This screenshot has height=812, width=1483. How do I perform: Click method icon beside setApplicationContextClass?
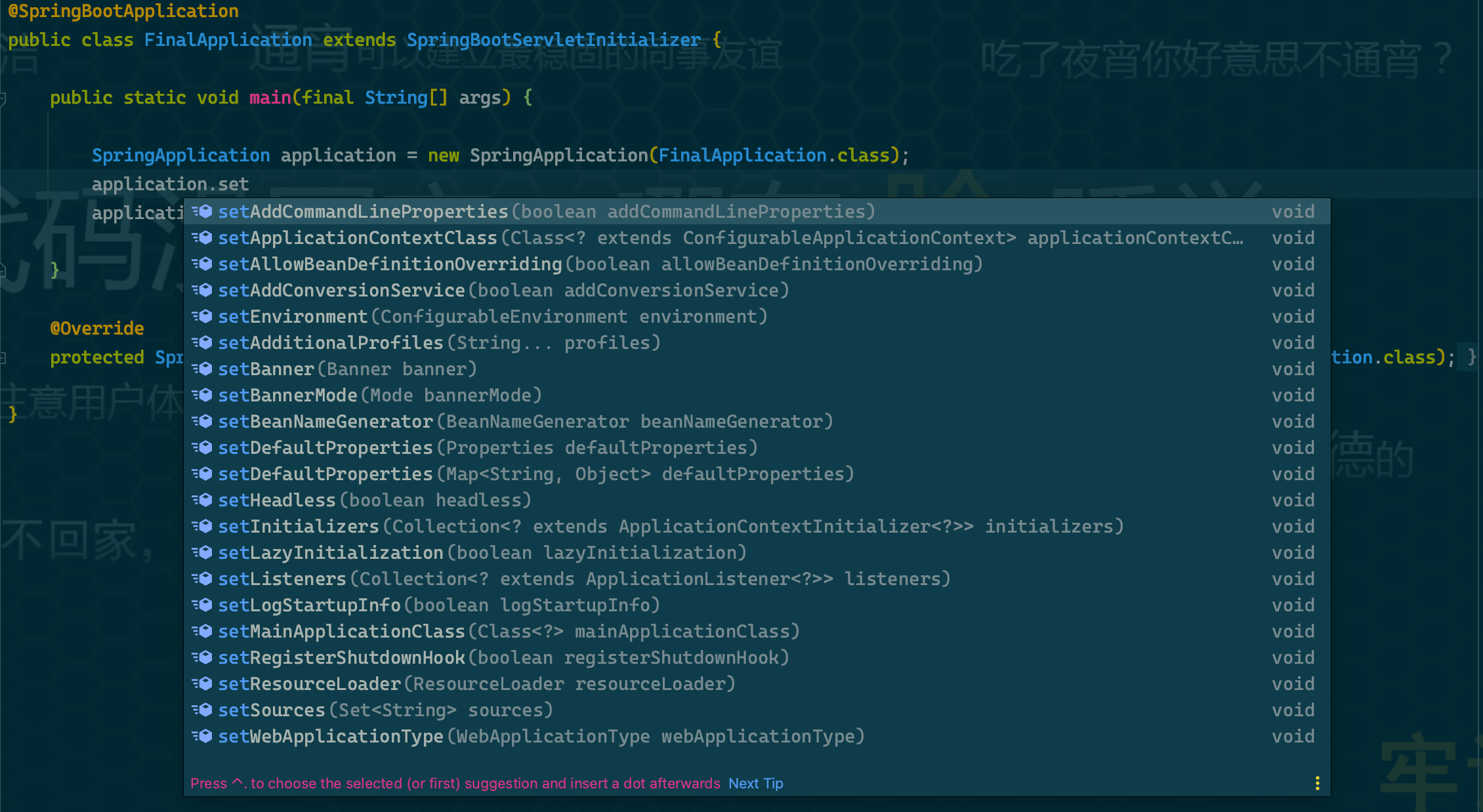202,237
